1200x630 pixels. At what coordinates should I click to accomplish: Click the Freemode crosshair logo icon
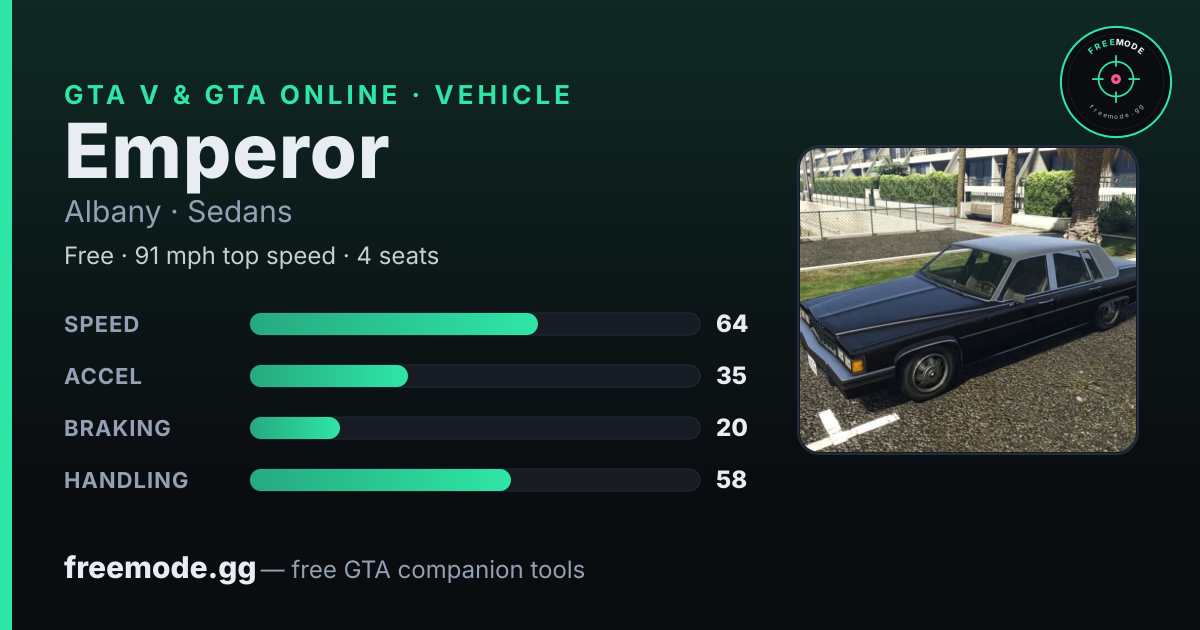pyautogui.click(x=1115, y=82)
